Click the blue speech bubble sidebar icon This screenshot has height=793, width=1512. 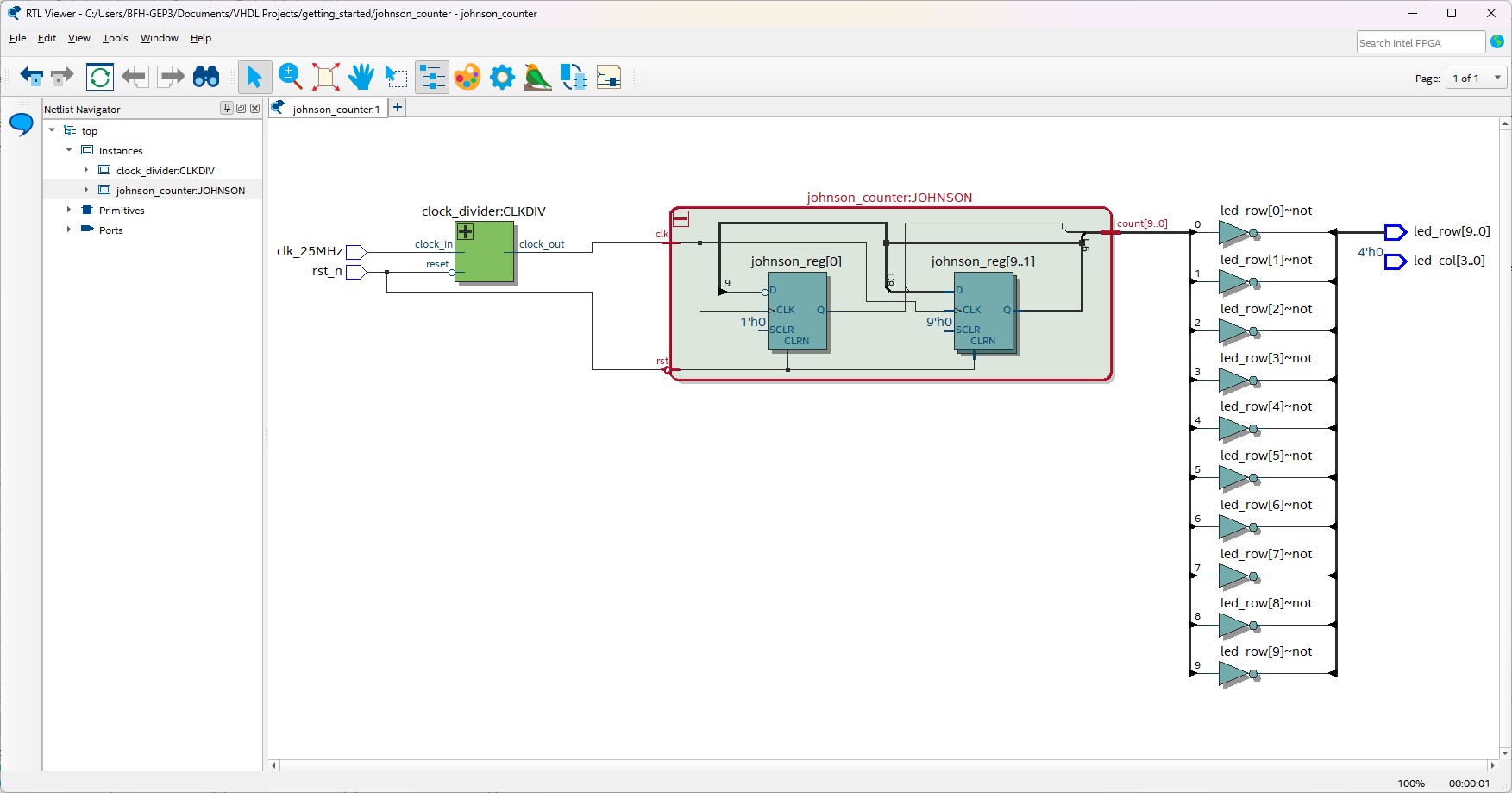pyautogui.click(x=22, y=125)
